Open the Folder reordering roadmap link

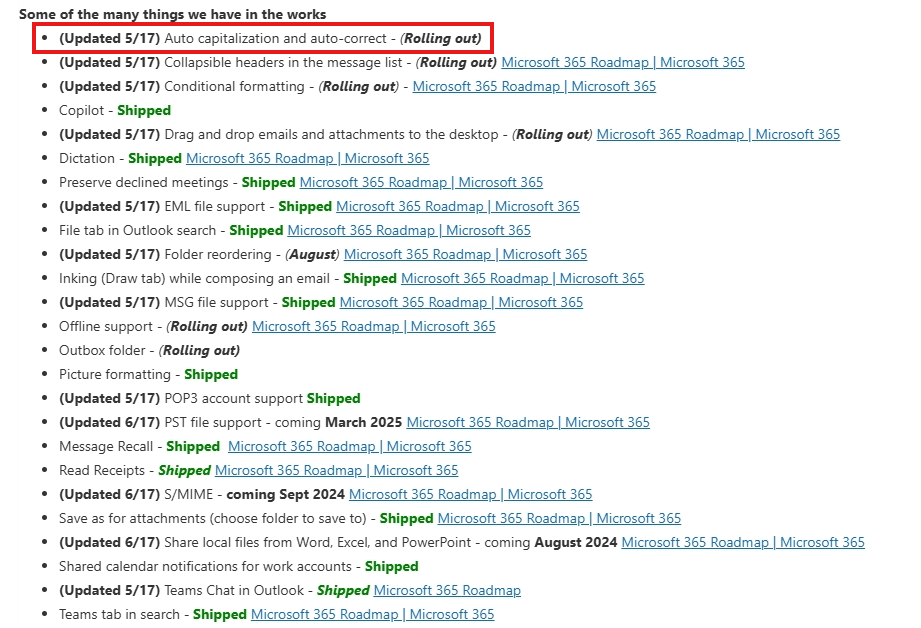pyautogui.click(x=465, y=254)
